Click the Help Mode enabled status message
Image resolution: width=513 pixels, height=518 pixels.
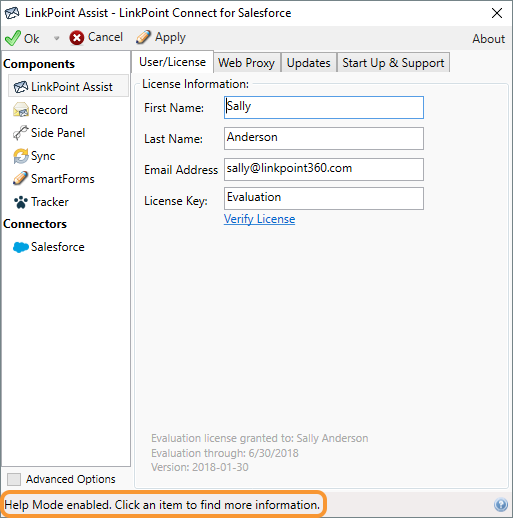click(162, 505)
